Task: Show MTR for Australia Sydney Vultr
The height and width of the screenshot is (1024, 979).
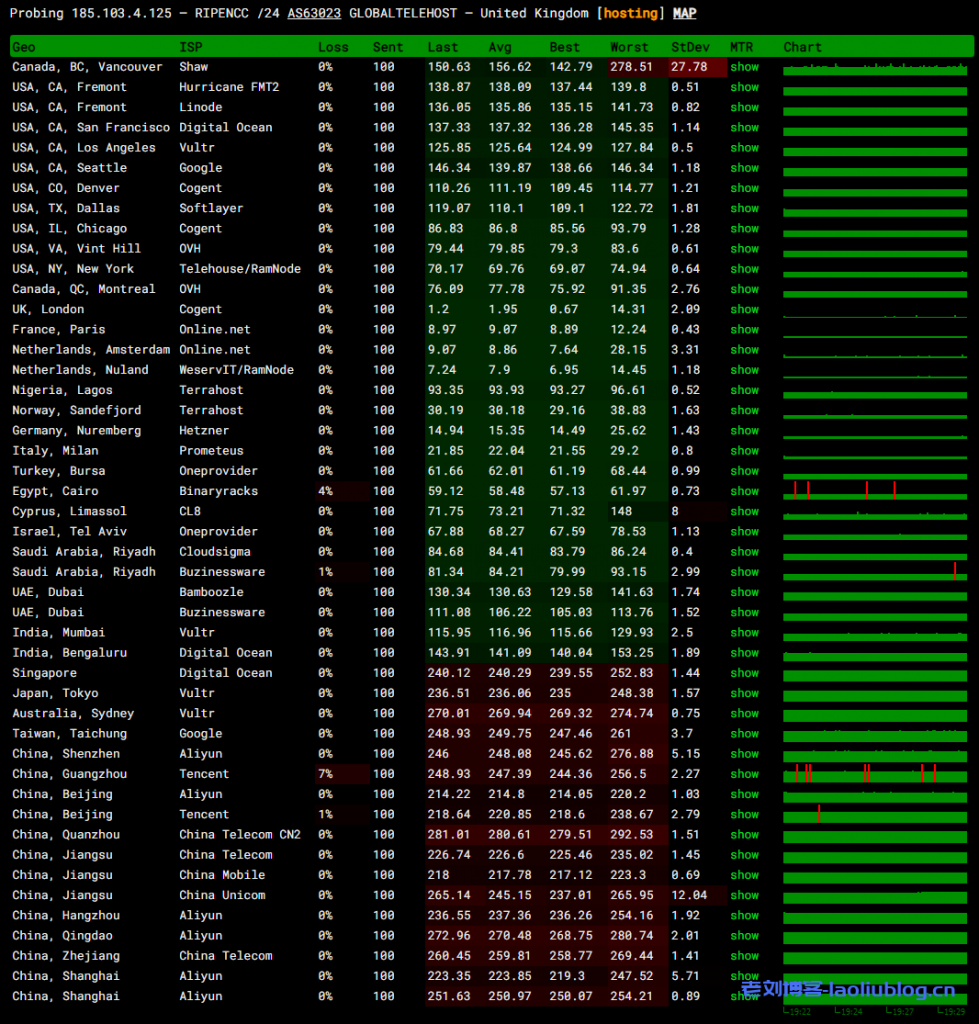Action: click(x=744, y=713)
